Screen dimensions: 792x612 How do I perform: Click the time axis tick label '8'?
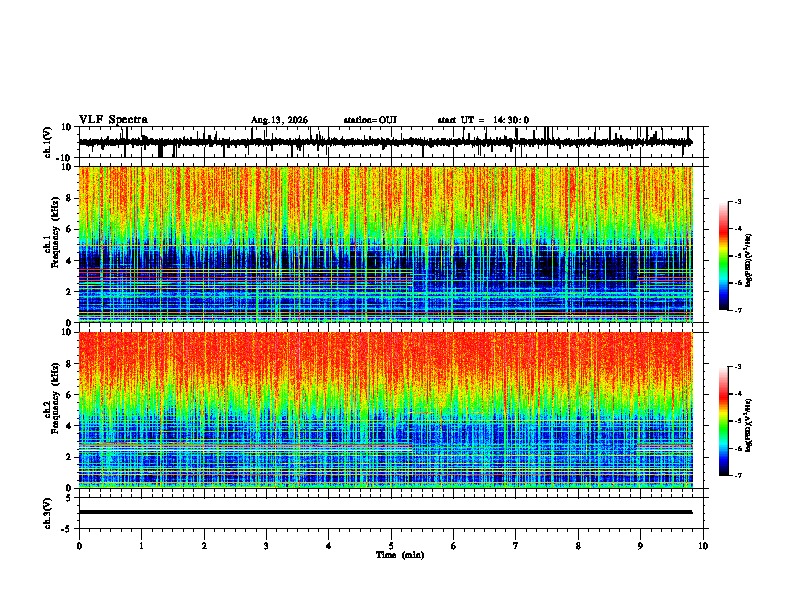[x=578, y=546]
